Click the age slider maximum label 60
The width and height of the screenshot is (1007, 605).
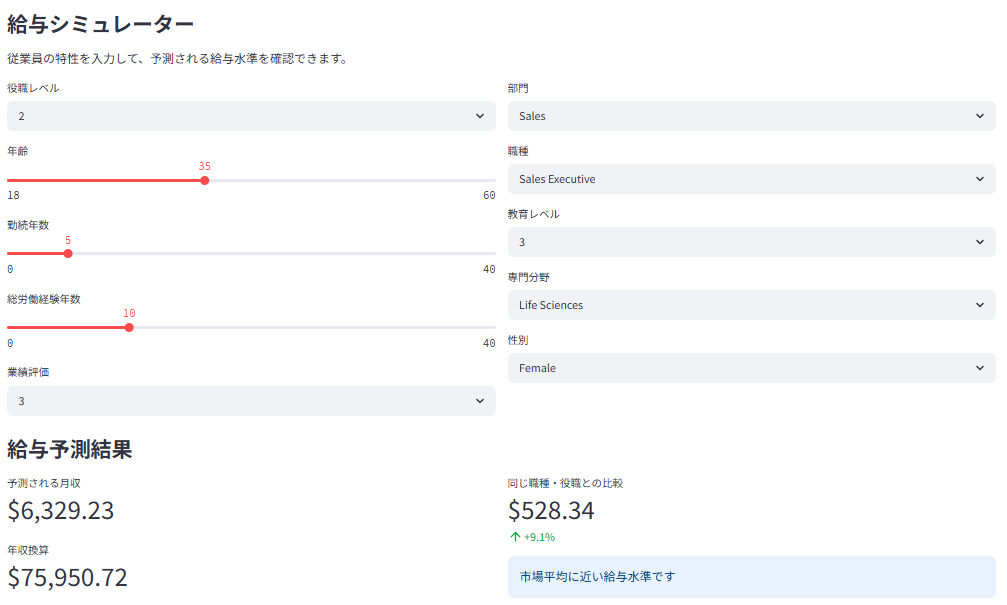coord(489,195)
